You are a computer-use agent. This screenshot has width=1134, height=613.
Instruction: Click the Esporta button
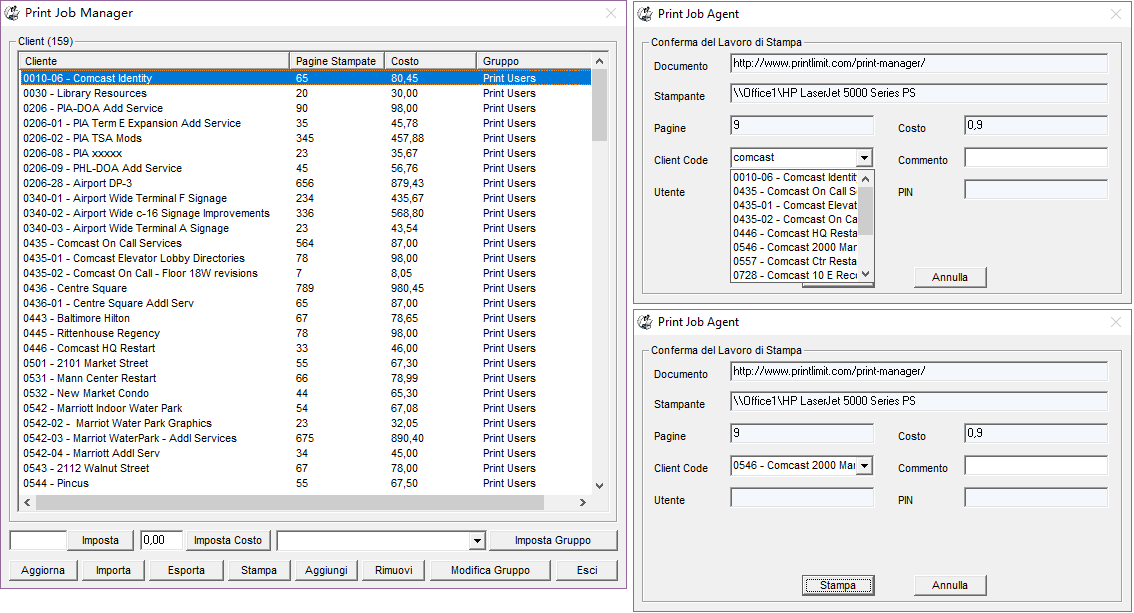tap(186, 570)
